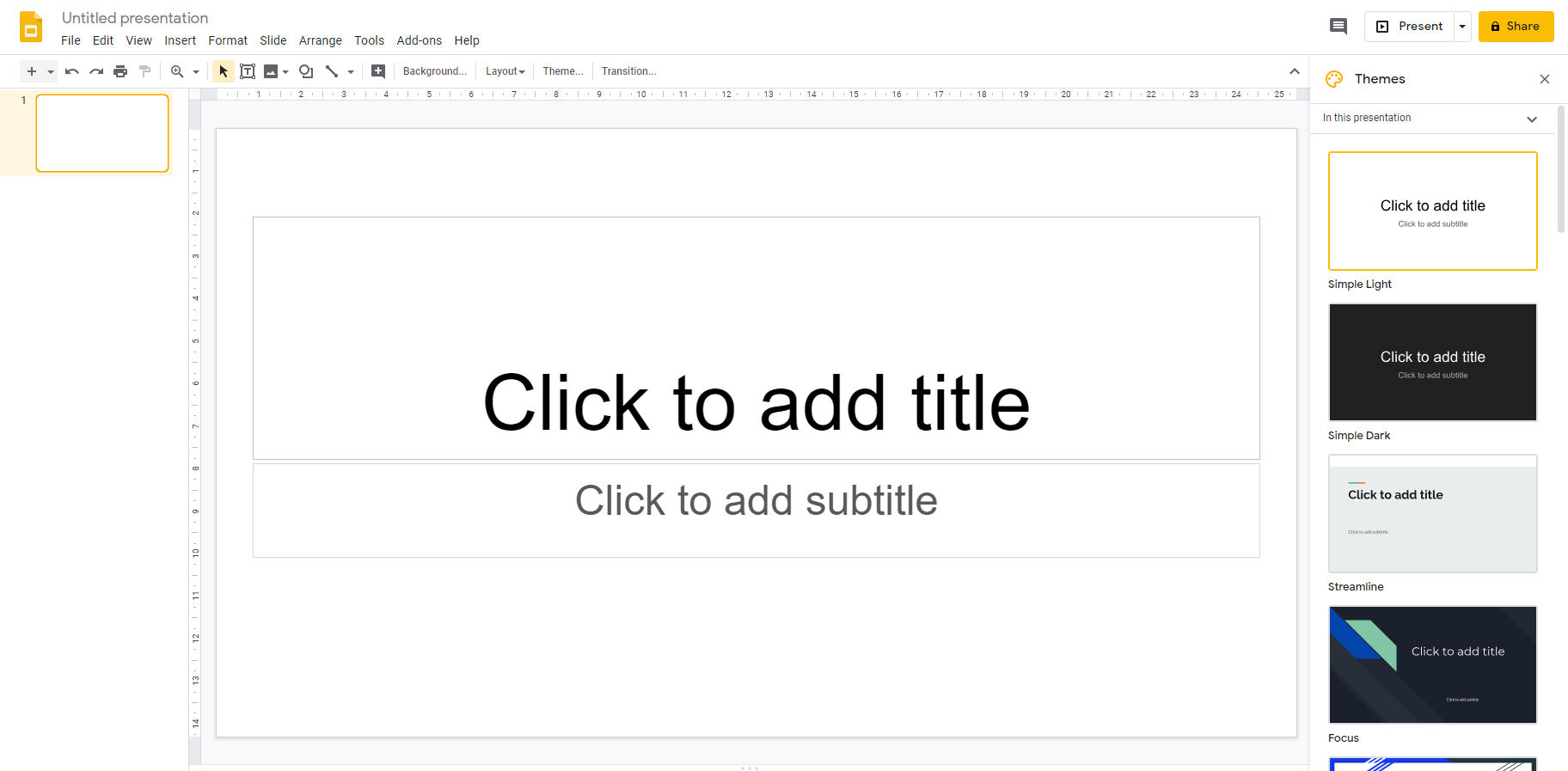Select slide 1 thumbnail in filmstrip

[102, 133]
